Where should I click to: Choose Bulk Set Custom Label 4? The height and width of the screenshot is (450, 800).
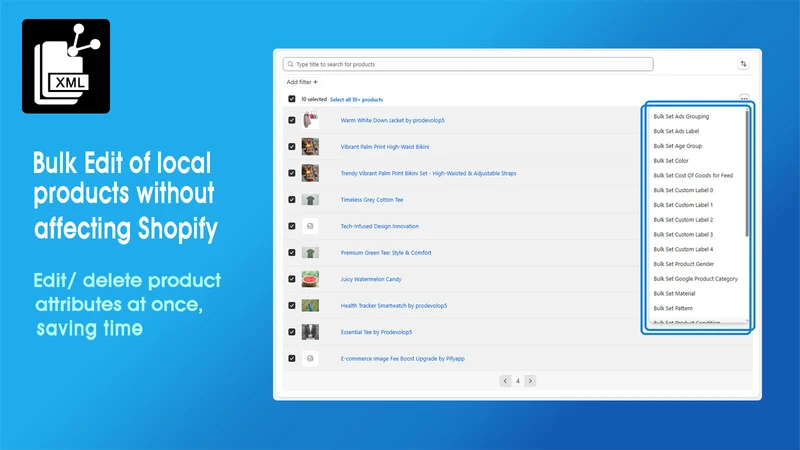[x=683, y=249]
